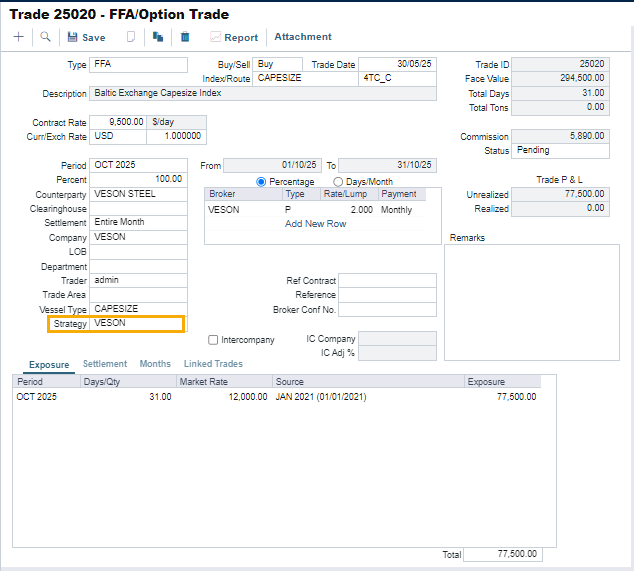Click the blank page icon in toolbar
The height and width of the screenshot is (571, 634).
131,37
